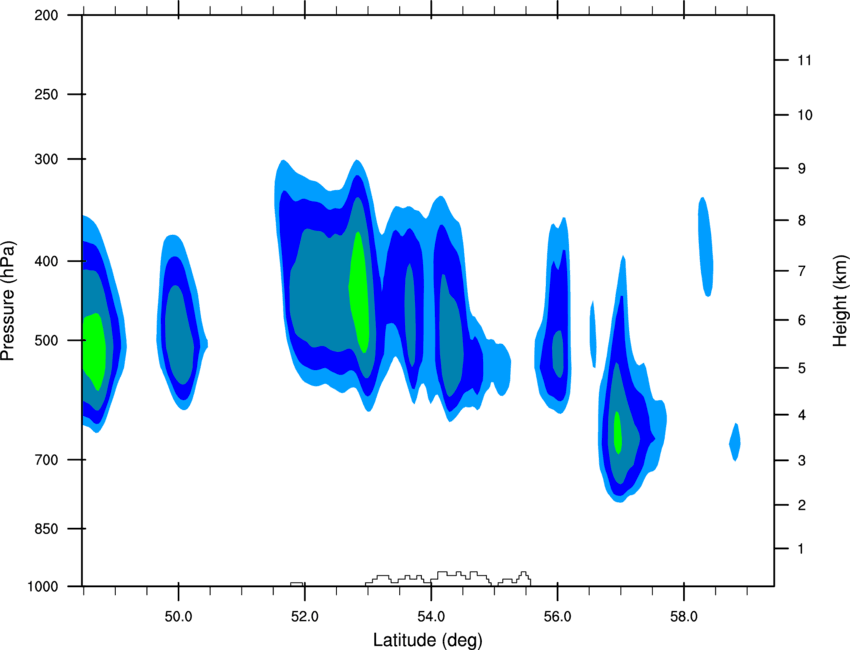Click the isolated light-blue streak near latitude 58.3
The height and width of the screenshot is (650, 850).
click(x=705, y=247)
